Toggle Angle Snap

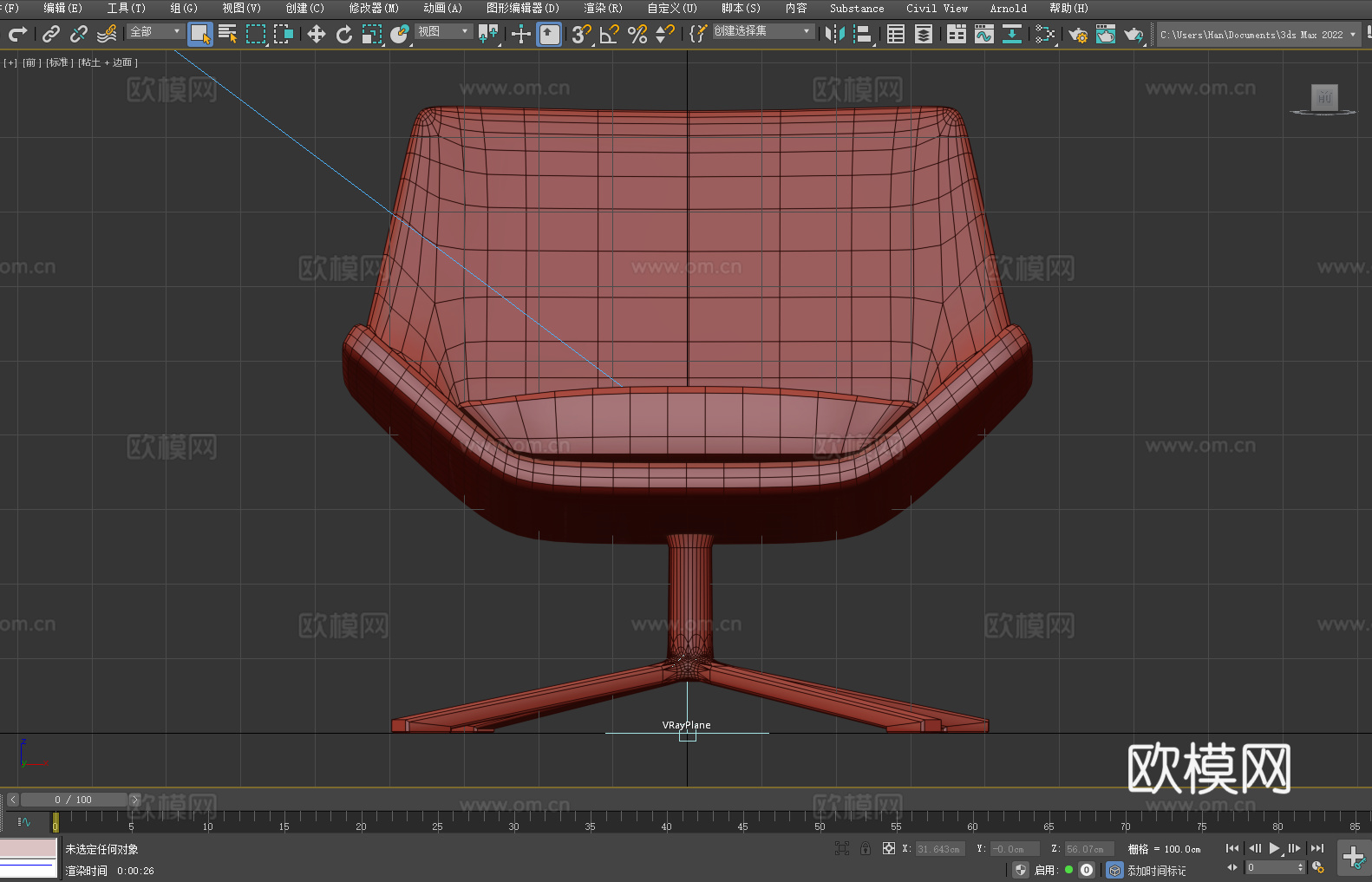point(610,34)
